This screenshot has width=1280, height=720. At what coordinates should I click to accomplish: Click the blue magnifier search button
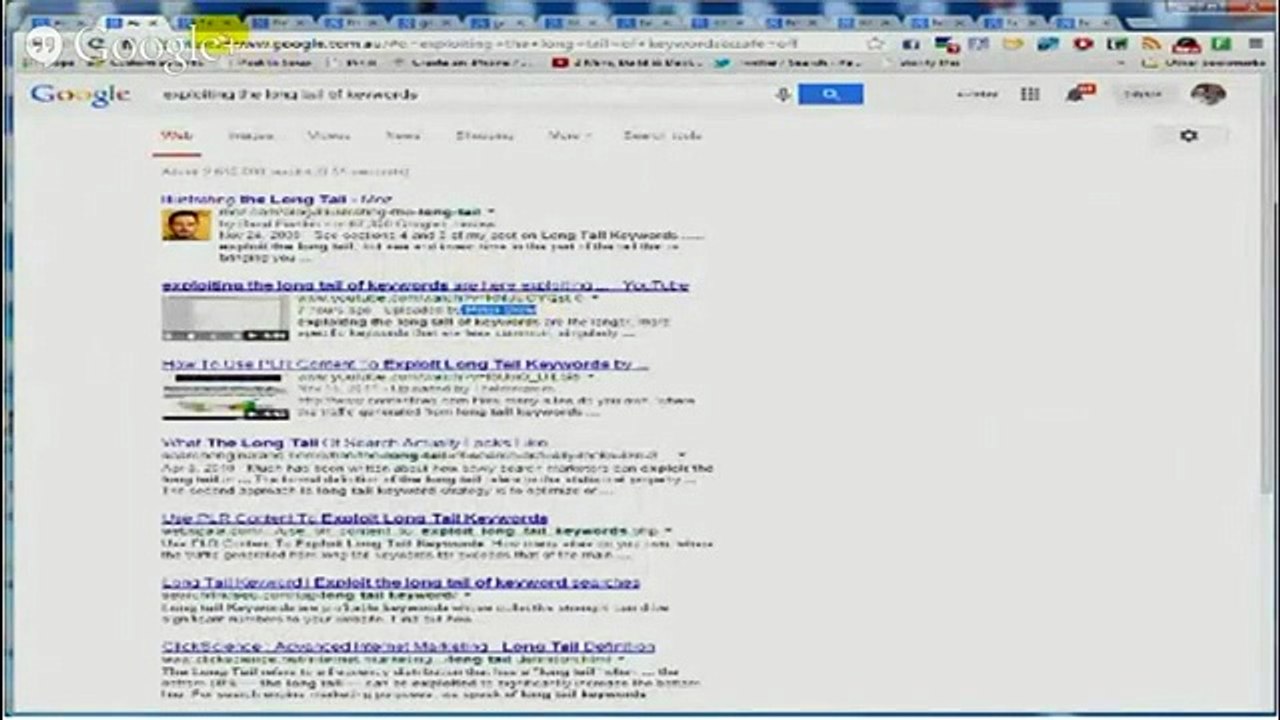pyautogui.click(x=830, y=94)
